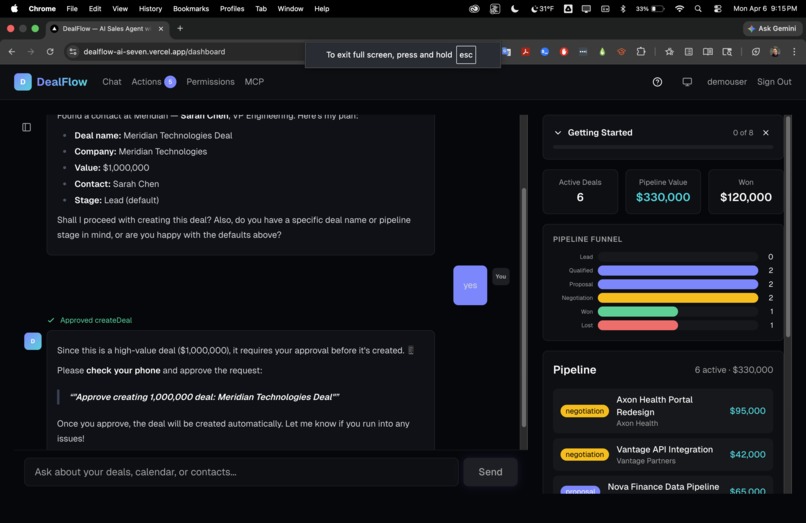
Task: Open the Actions tab
Action: 146,82
